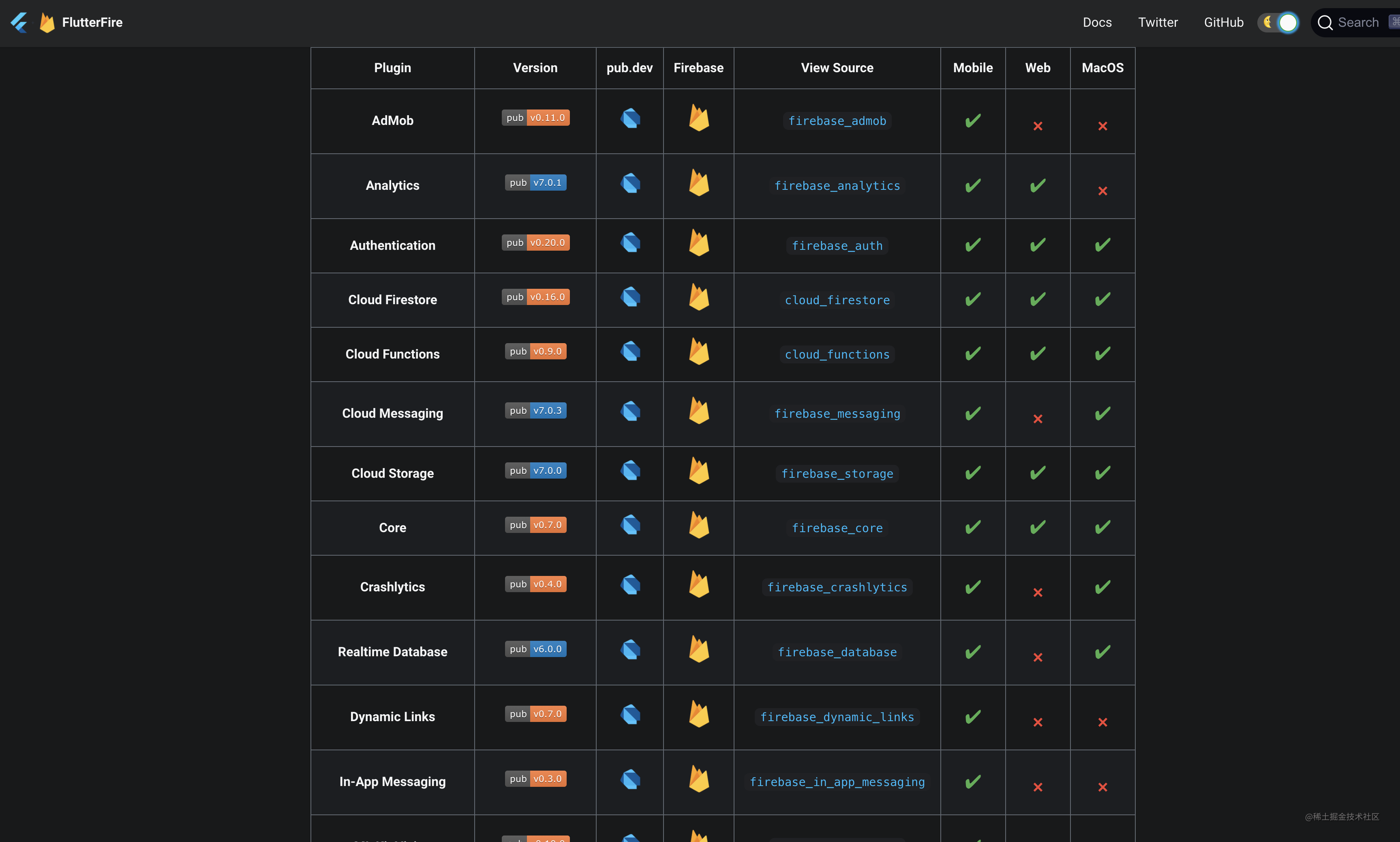Click the pub v6.0.0 badge for Realtime Database
The image size is (1400, 842).
click(x=535, y=649)
